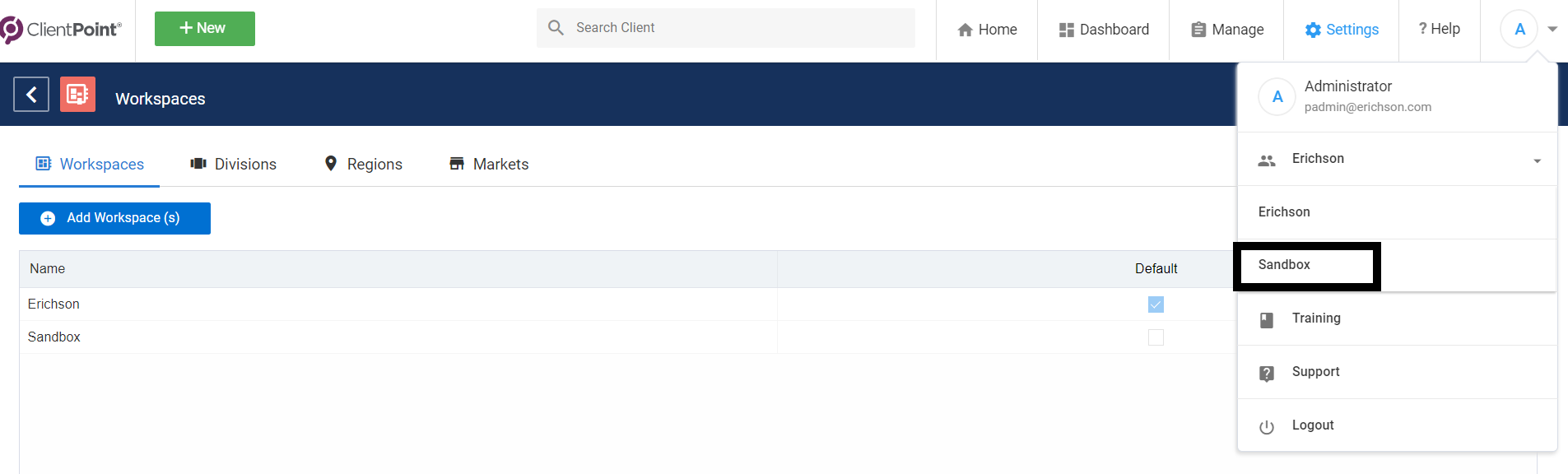Click the Administrator avatar in the dropdown

[x=1277, y=97]
